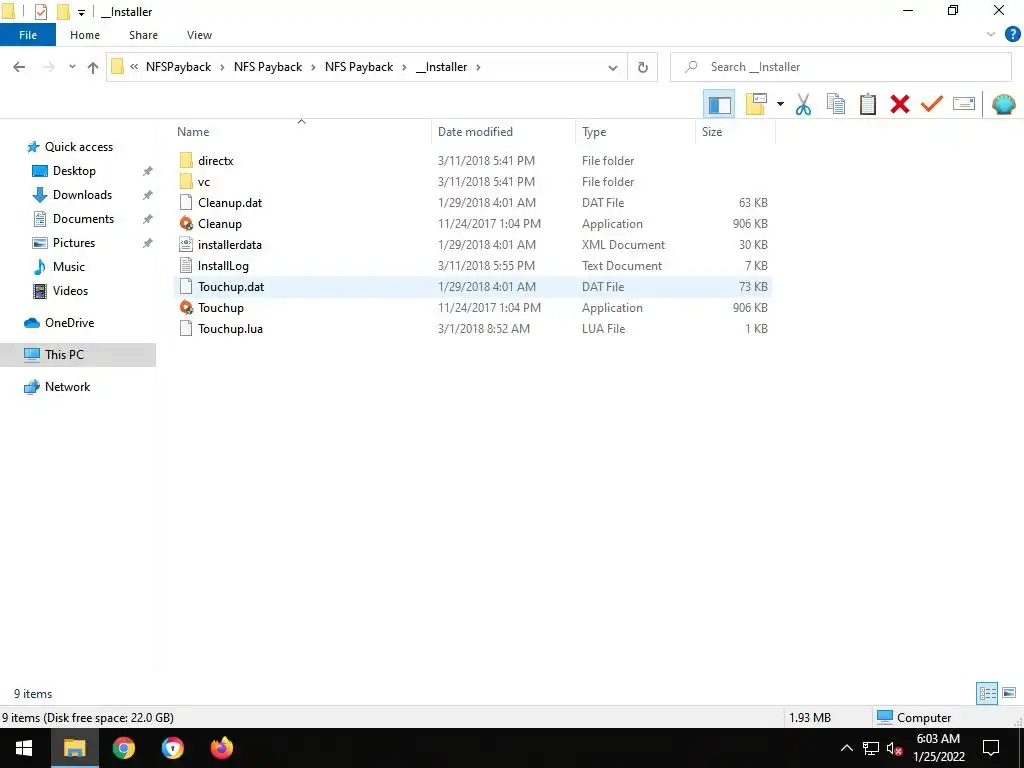Open the address bar history dropdown
Viewport: 1024px width, 768px height.
(x=613, y=67)
